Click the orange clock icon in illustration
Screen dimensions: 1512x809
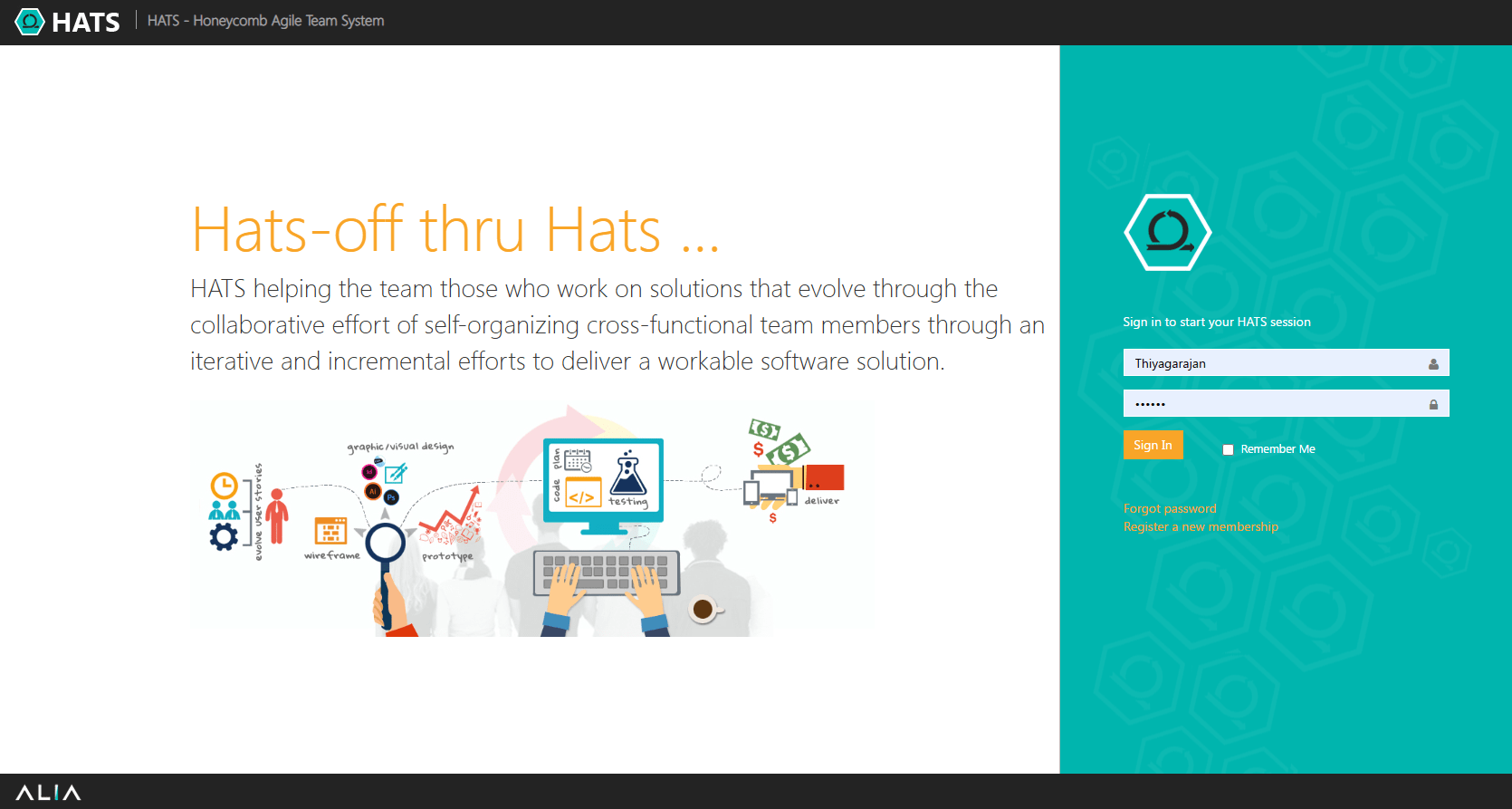point(224,486)
